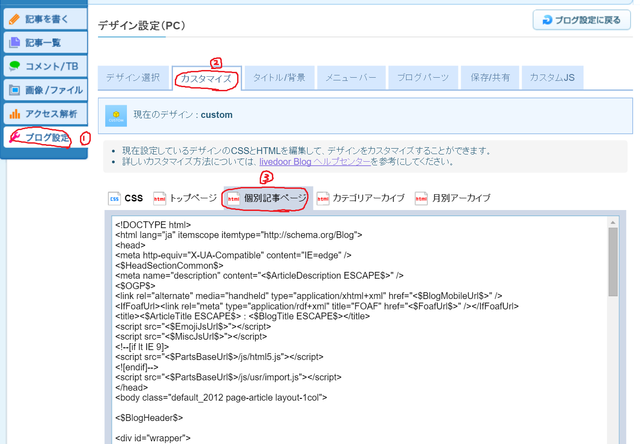Click the <!--[if lt IE 9]> line

[142, 347]
